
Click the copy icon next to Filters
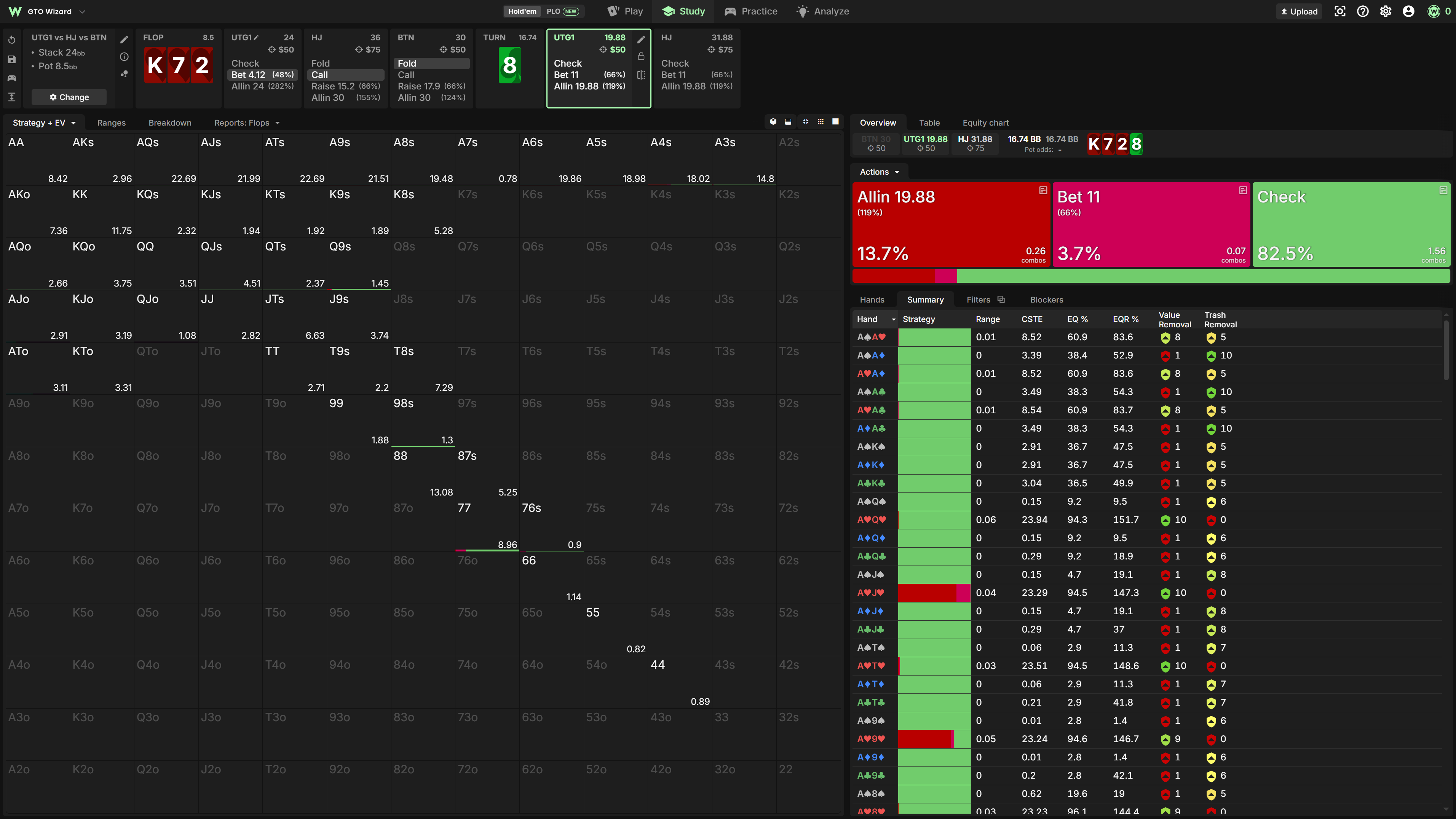point(1001,300)
